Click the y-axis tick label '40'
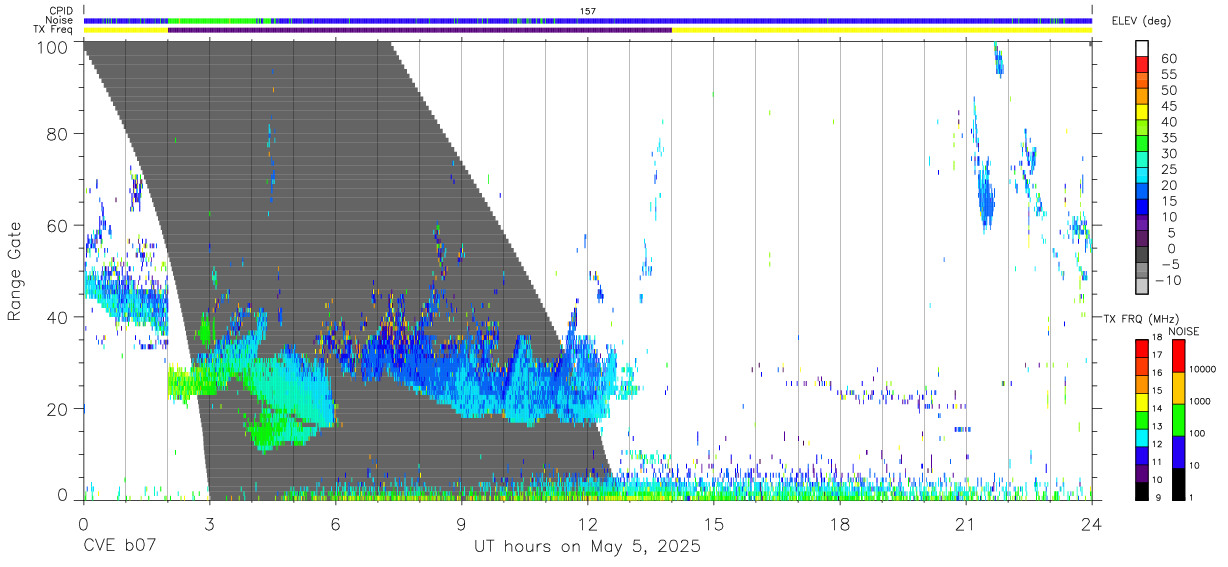The width and height of the screenshot is (1228, 567). tap(59, 317)
